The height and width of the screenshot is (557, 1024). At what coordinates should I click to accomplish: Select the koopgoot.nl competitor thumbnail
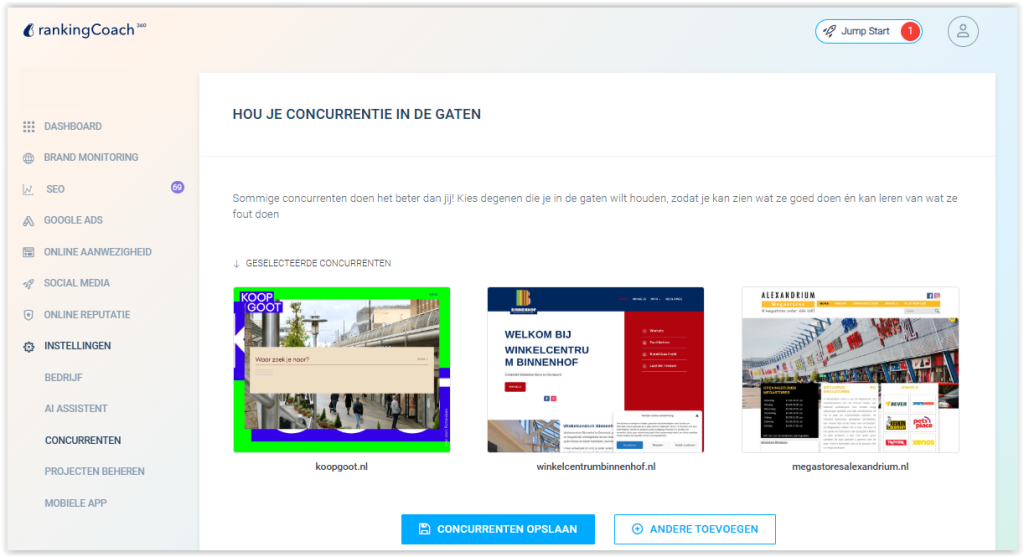341,370
